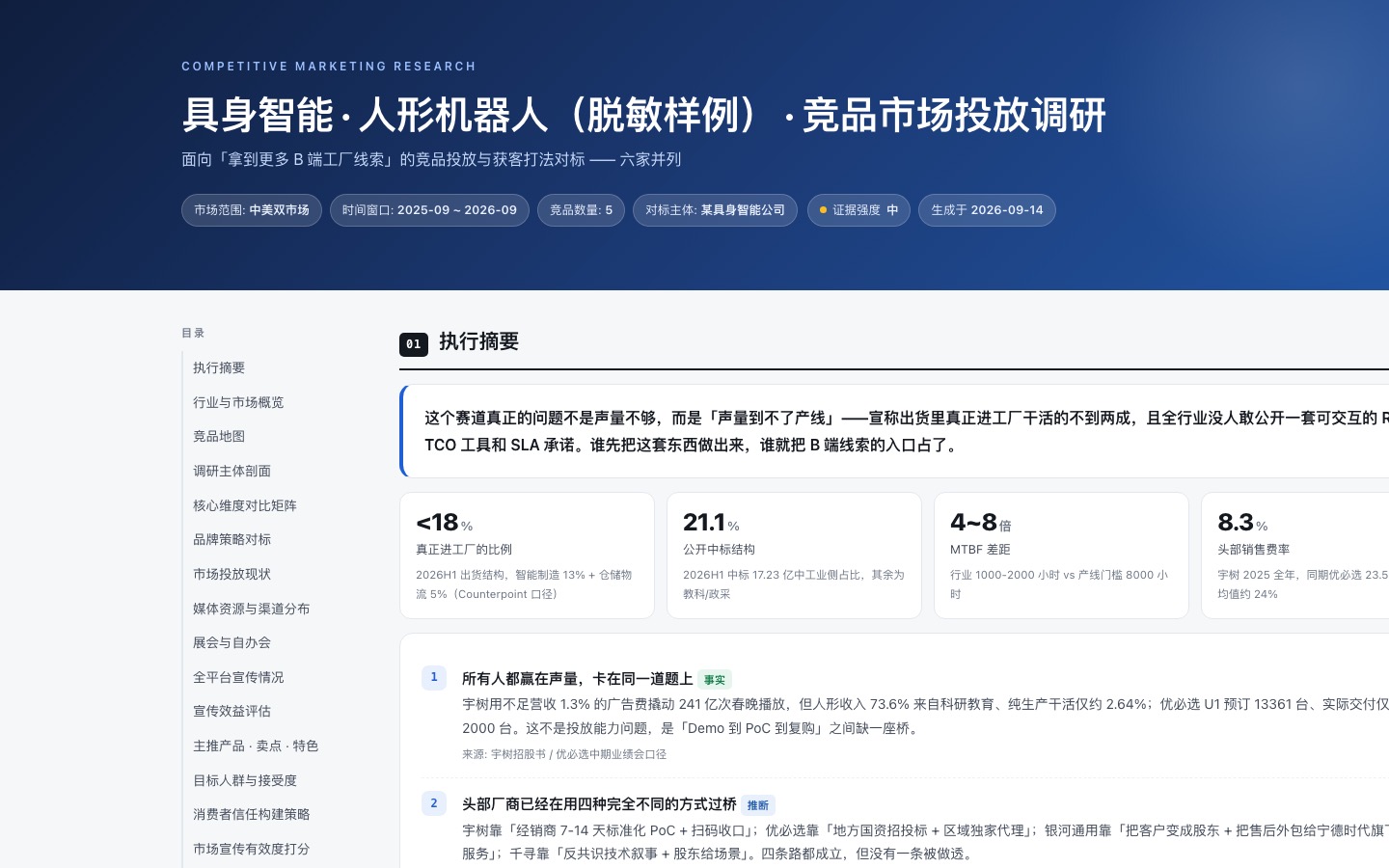Click the <18% 真正进工厂的比例 card

tap(527, 556)
